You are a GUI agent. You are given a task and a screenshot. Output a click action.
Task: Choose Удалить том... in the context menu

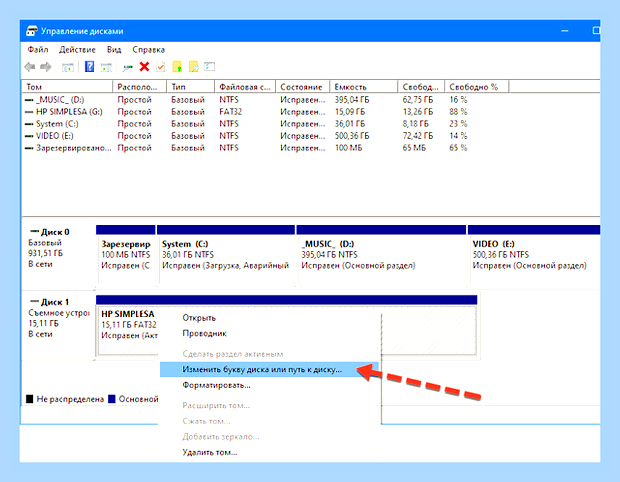[270, 452]
